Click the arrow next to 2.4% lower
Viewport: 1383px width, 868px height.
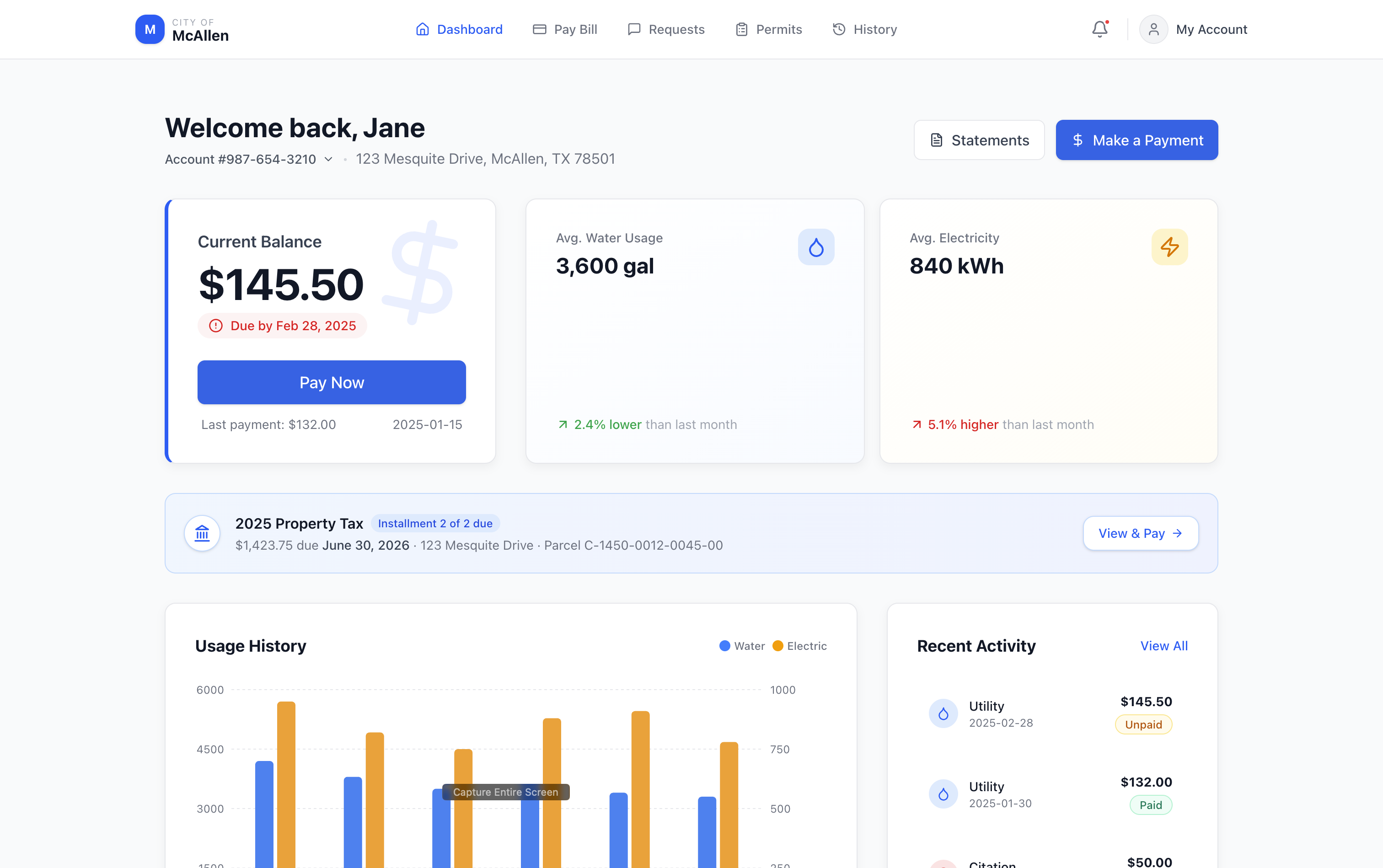[x=563, y=425]
